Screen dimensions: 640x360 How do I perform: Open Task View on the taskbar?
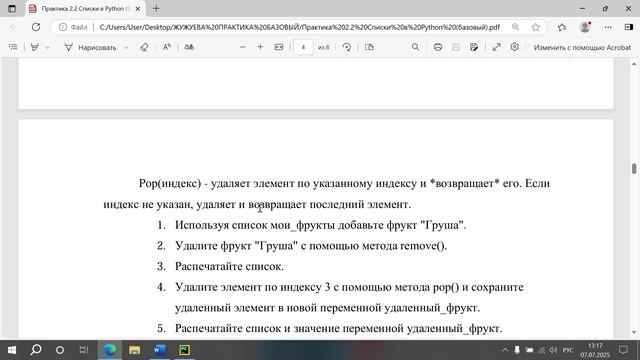(84, 350)
